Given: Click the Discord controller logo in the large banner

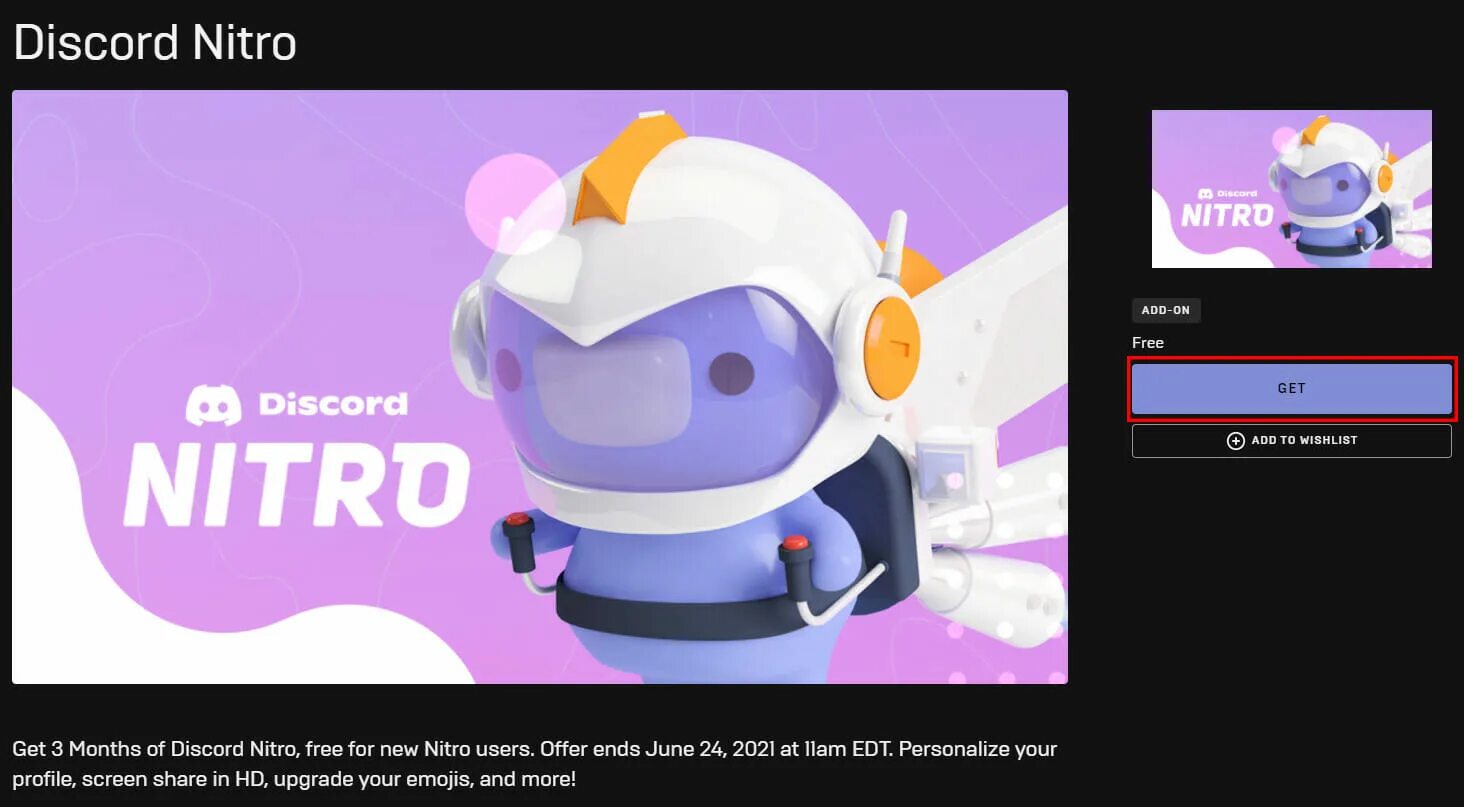Looking at the screenshot, I should (x=214, y=405).
